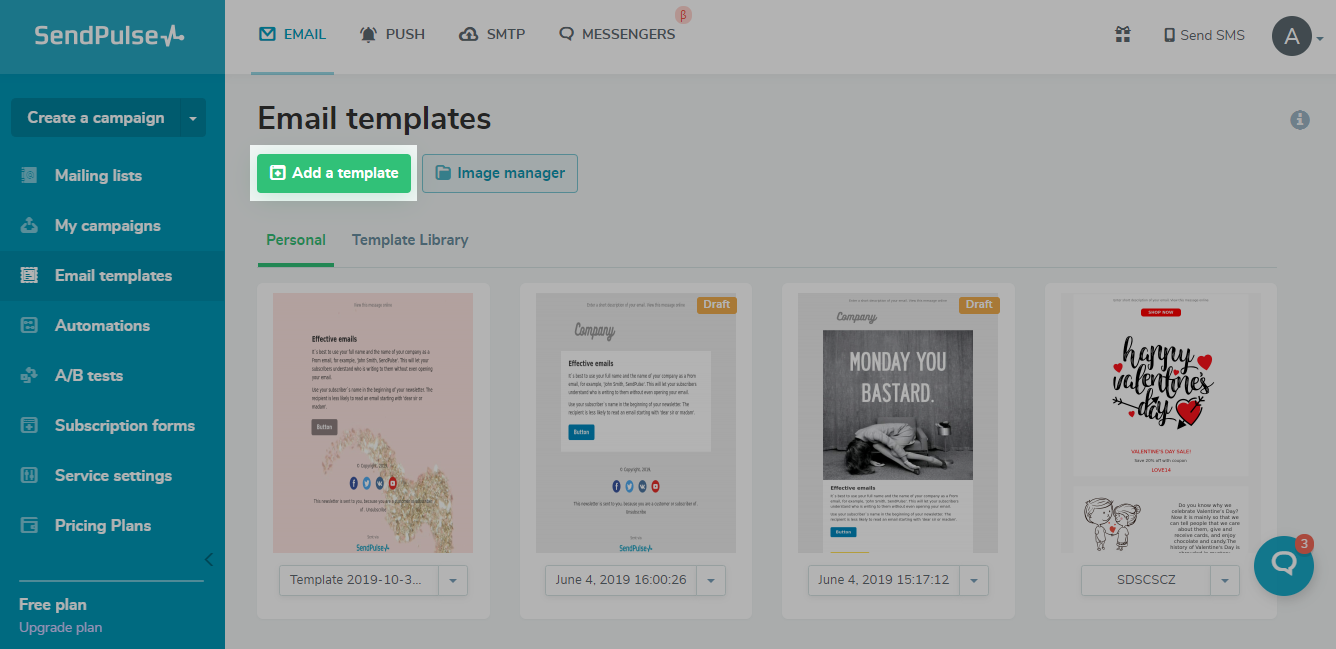Click the gift box icon in header
Screen dimensions: 1336x649
tap(1122, 35)
